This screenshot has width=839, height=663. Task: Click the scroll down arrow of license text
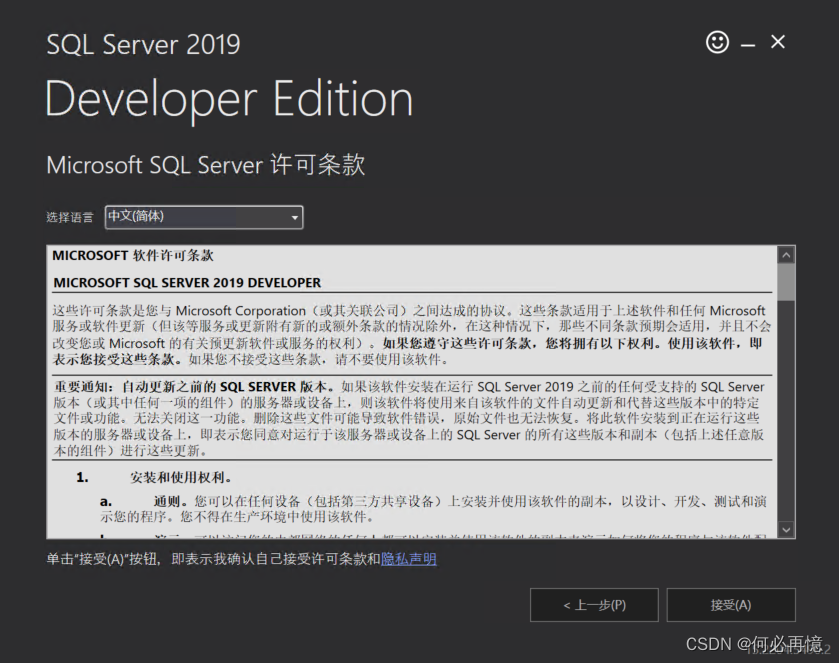click(786, 530)
